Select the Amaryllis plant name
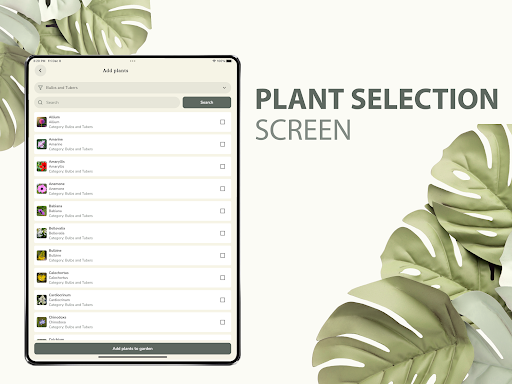 57,162
